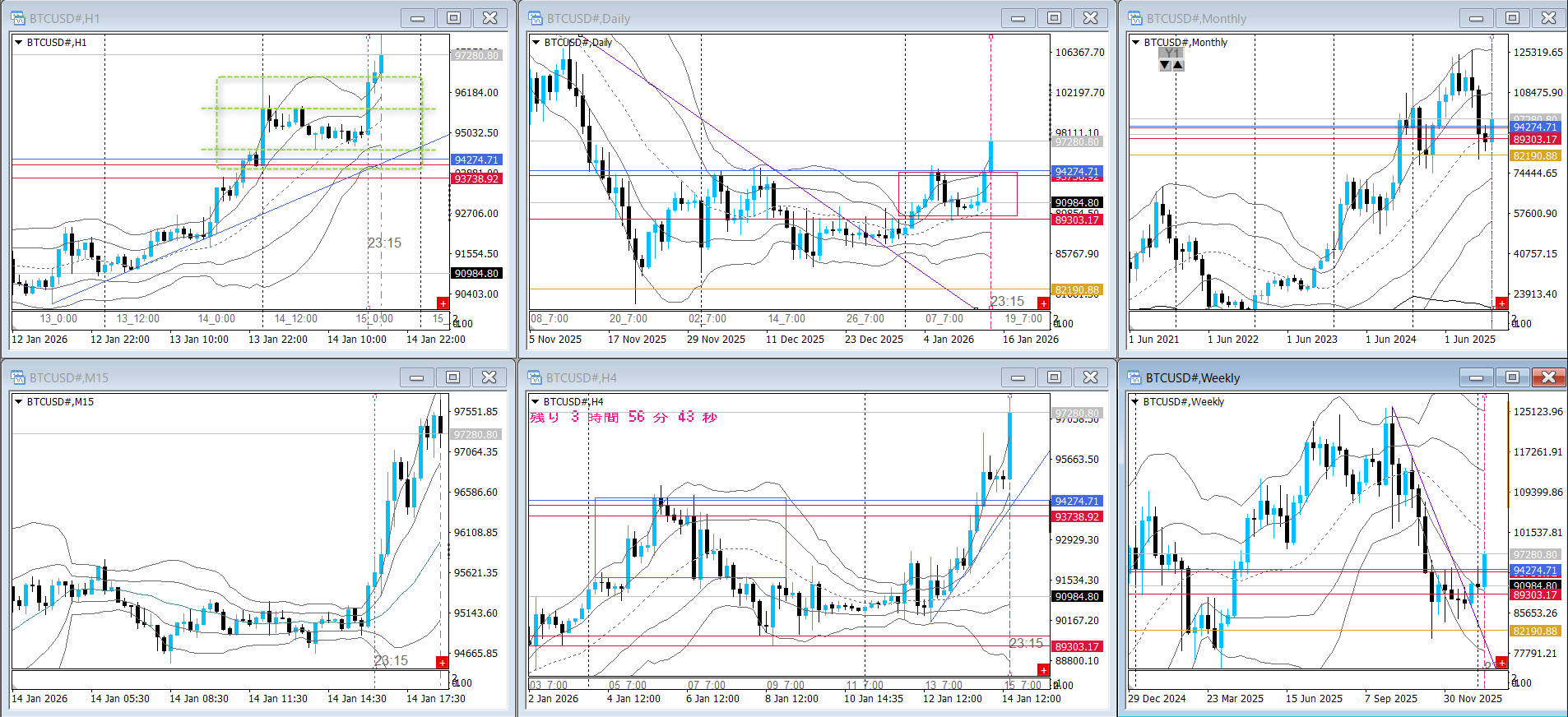Click the red plus icon on the M15 chart
This screenshot has width=1568, height=717.
443,663
